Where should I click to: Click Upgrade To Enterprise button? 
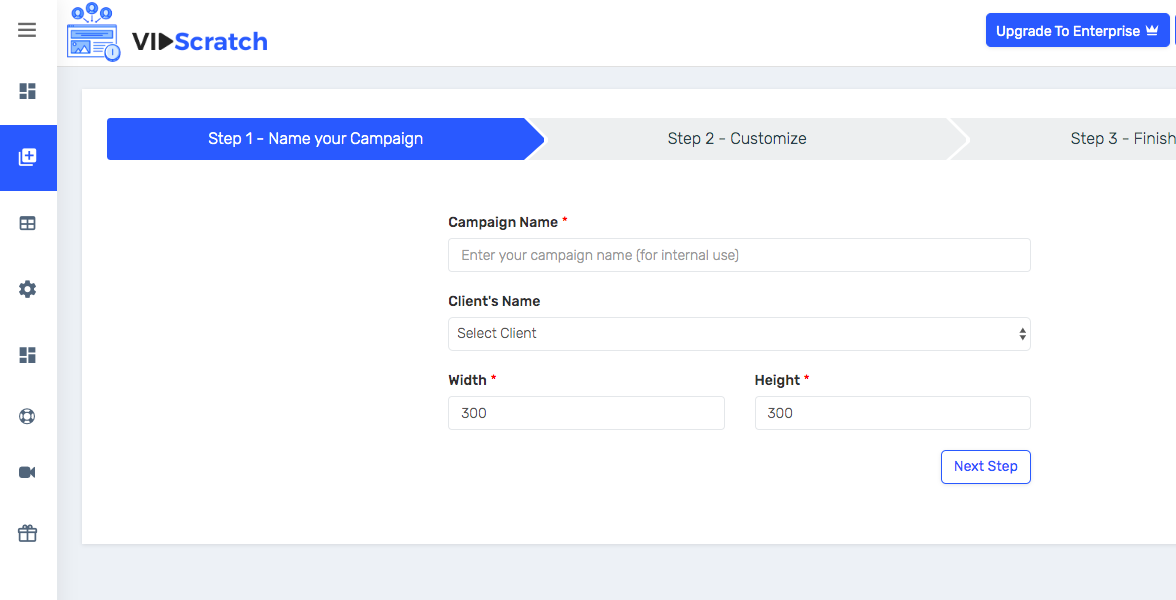1077,31
